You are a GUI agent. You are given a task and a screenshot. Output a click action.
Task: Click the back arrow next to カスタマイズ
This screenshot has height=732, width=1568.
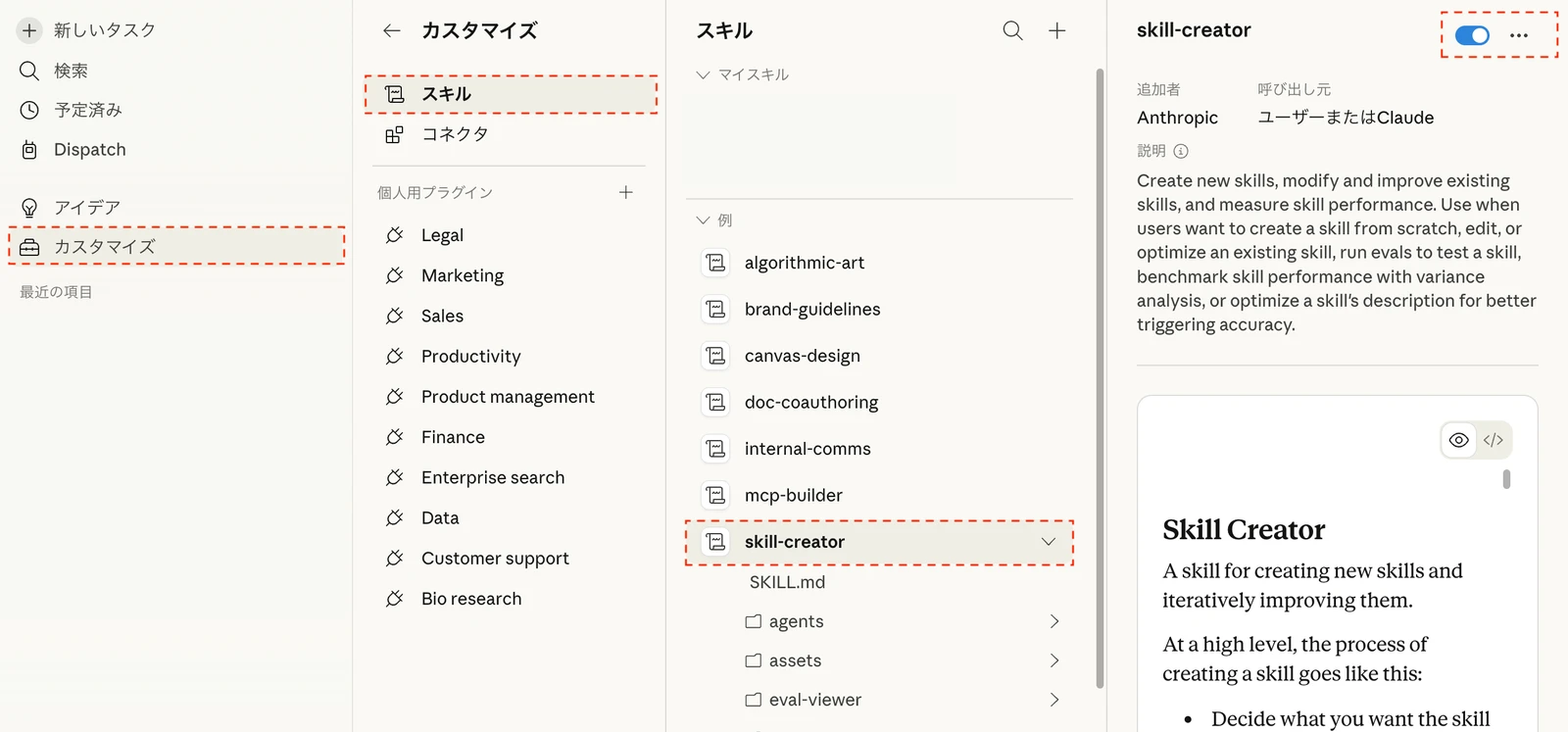(392, 31)
